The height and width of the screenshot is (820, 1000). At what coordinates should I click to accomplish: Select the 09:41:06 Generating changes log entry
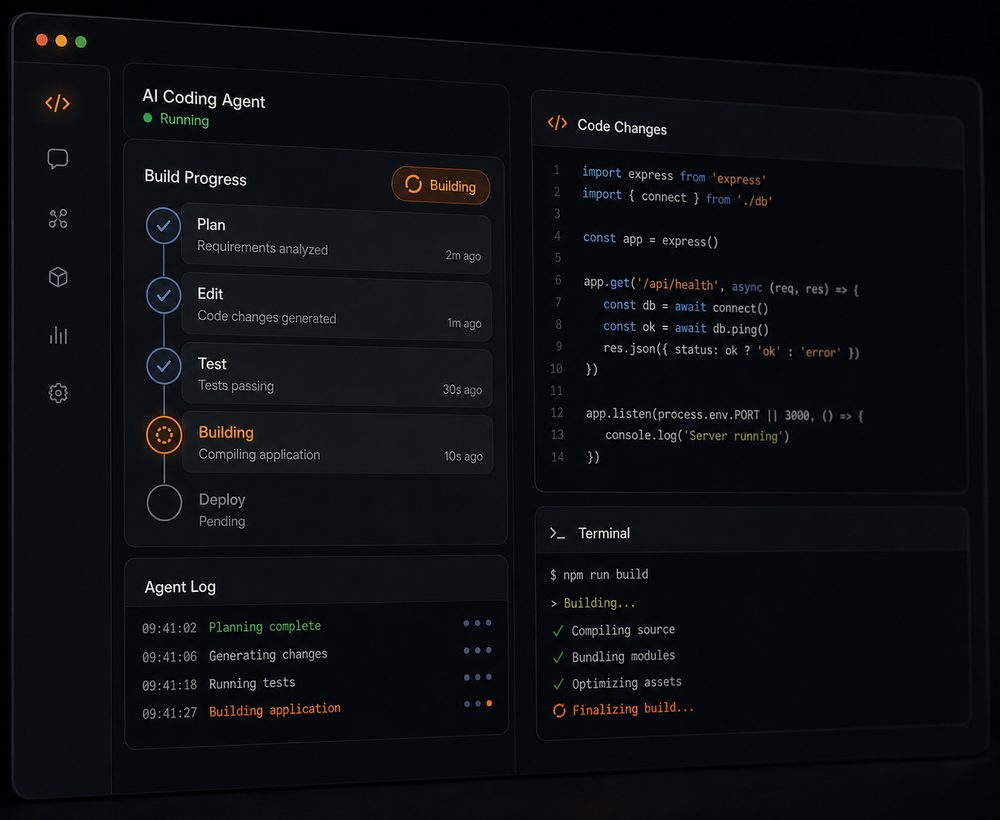317,655
